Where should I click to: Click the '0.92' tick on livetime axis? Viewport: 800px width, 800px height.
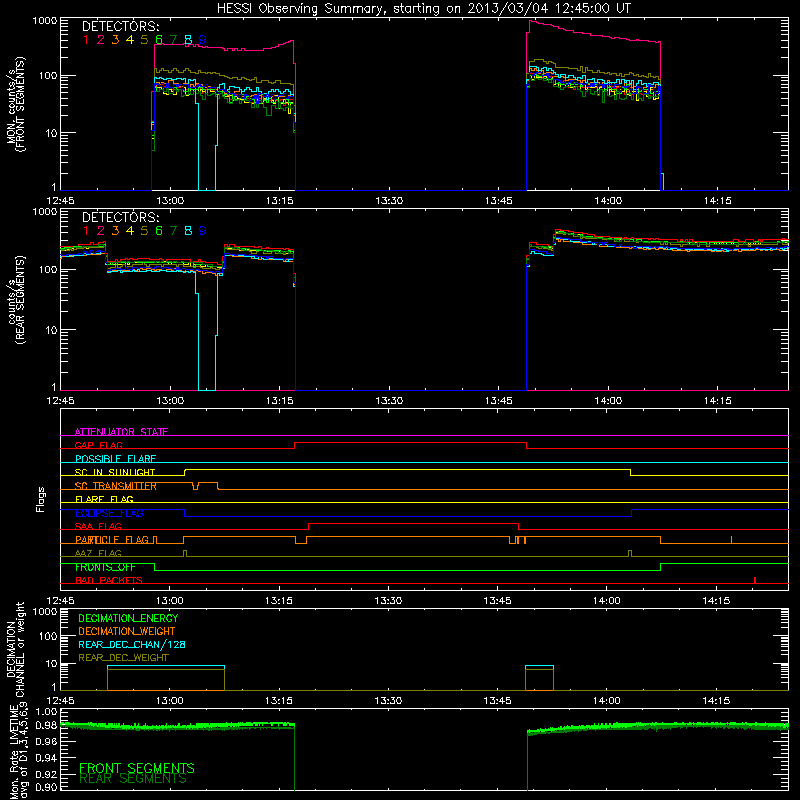47,774
